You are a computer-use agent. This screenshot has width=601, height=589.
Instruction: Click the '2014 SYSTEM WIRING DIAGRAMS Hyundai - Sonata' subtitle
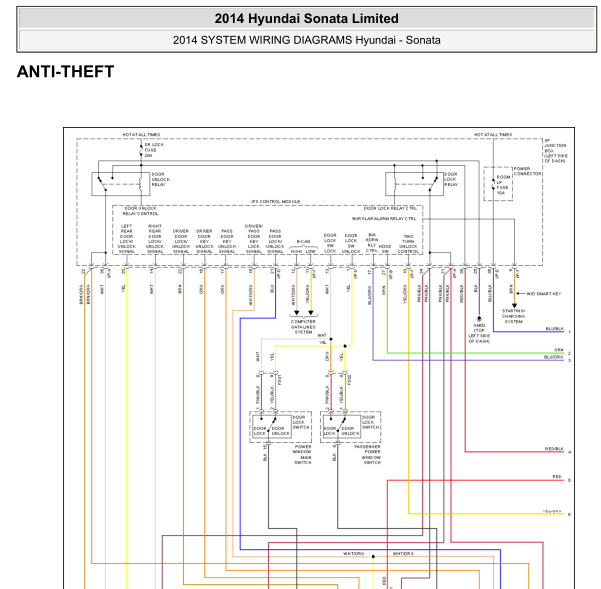point(306,40)
